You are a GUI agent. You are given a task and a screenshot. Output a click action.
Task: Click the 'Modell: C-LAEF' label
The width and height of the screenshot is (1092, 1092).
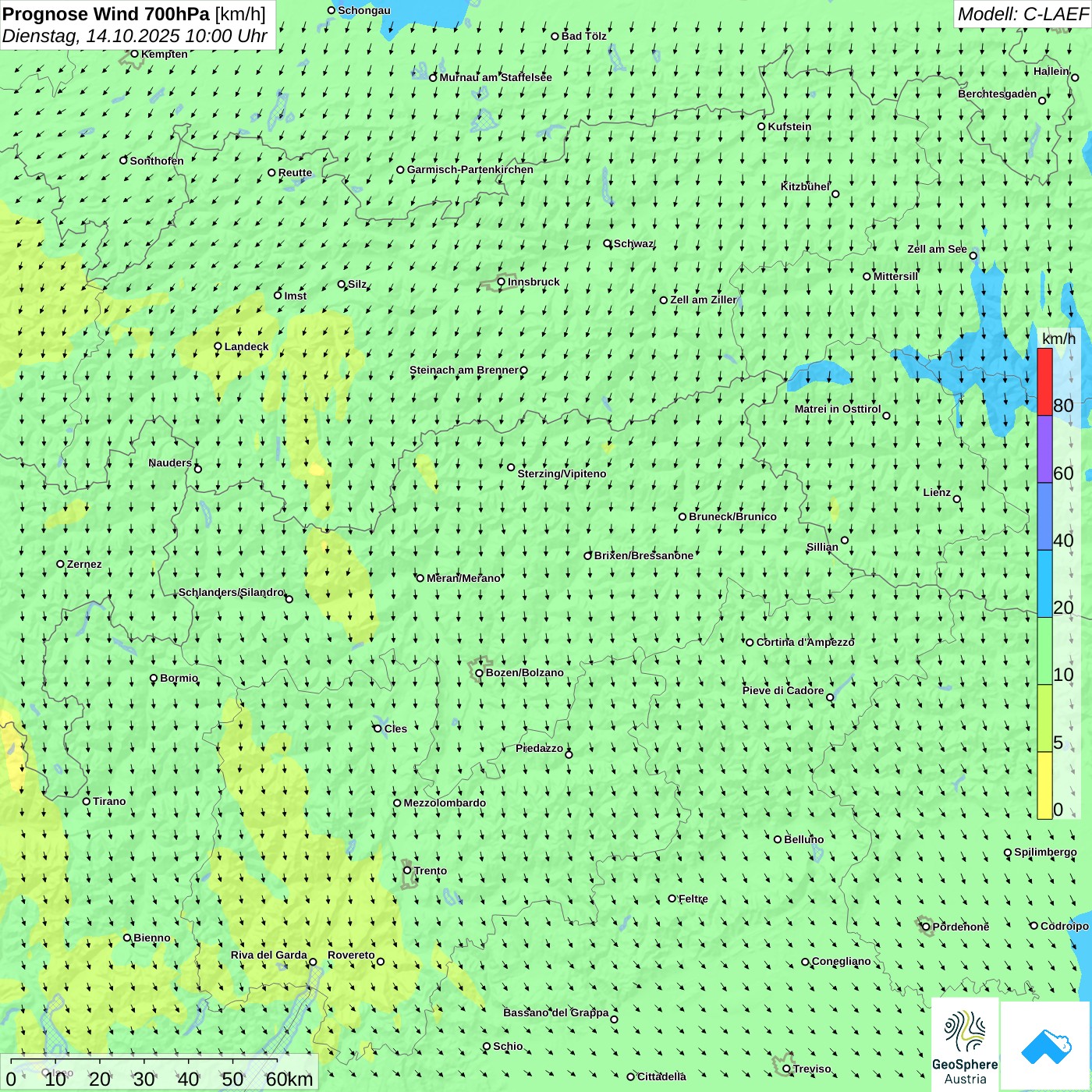point(1023,14)
